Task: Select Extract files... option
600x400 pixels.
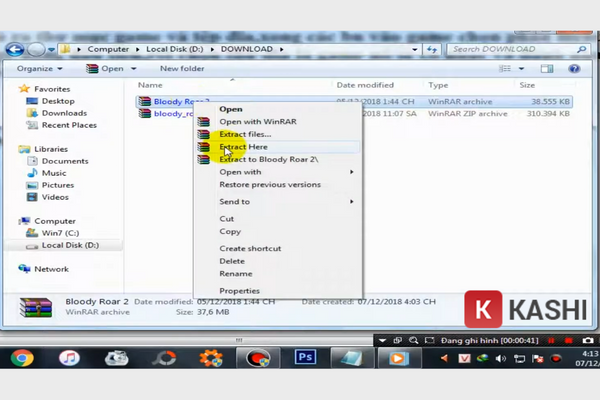Action: [245, 134]
